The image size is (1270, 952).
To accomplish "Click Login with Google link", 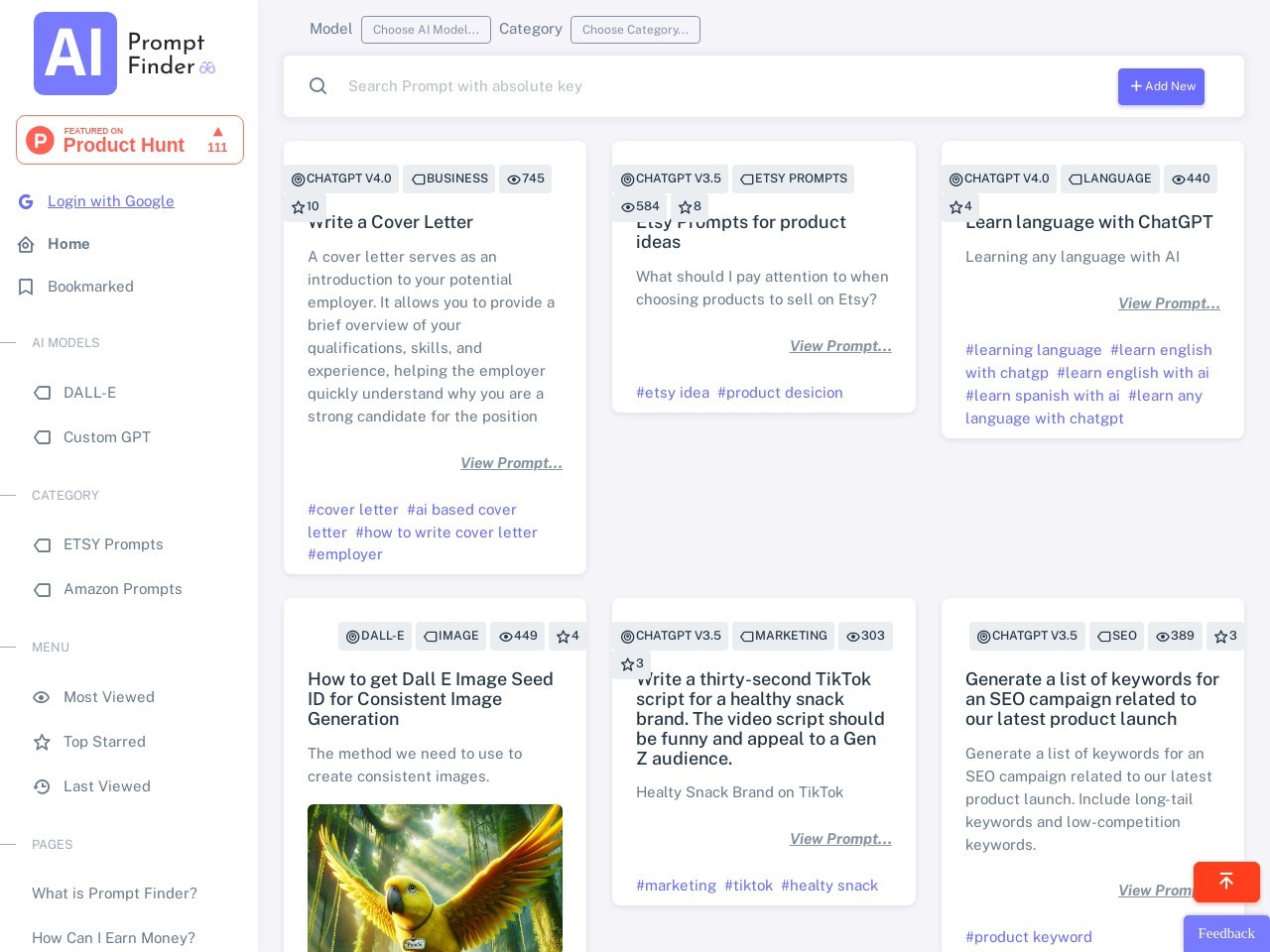I will pyautogui.click(x=111, y=201).
